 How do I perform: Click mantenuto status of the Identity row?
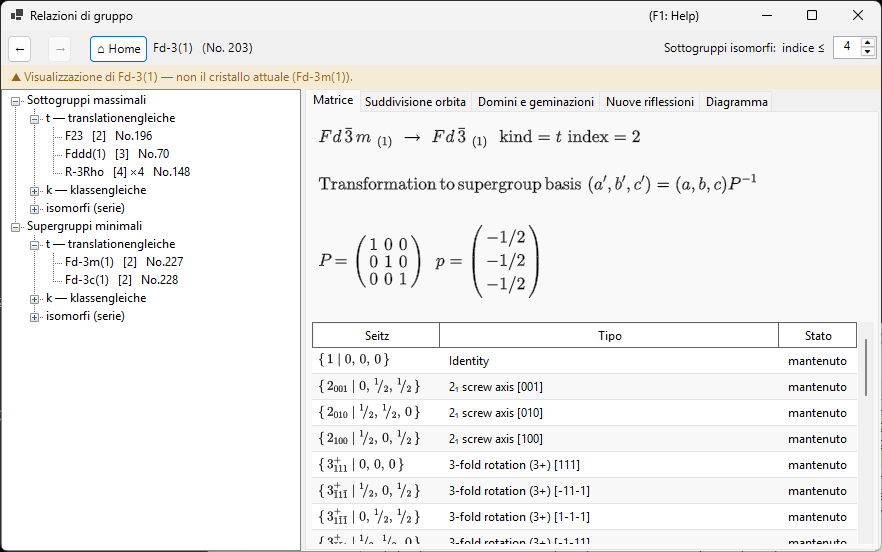pyautogui.click(x=817, y=361)
